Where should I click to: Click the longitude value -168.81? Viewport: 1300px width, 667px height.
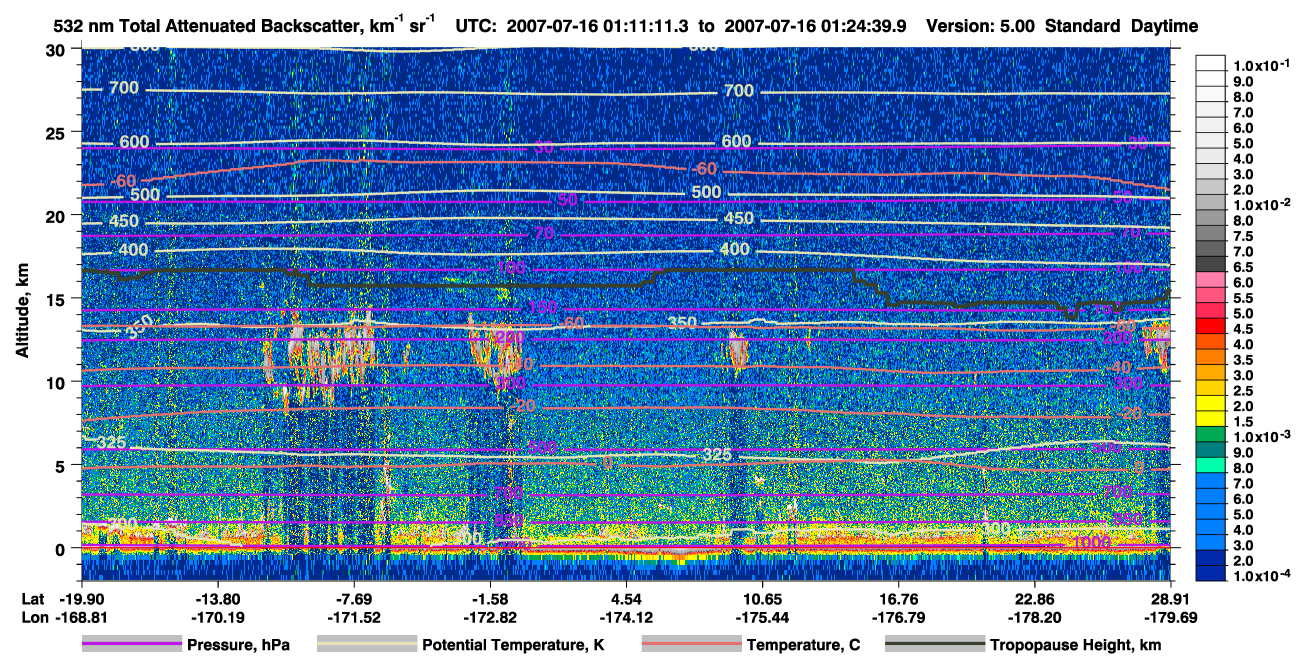point(80,617)
